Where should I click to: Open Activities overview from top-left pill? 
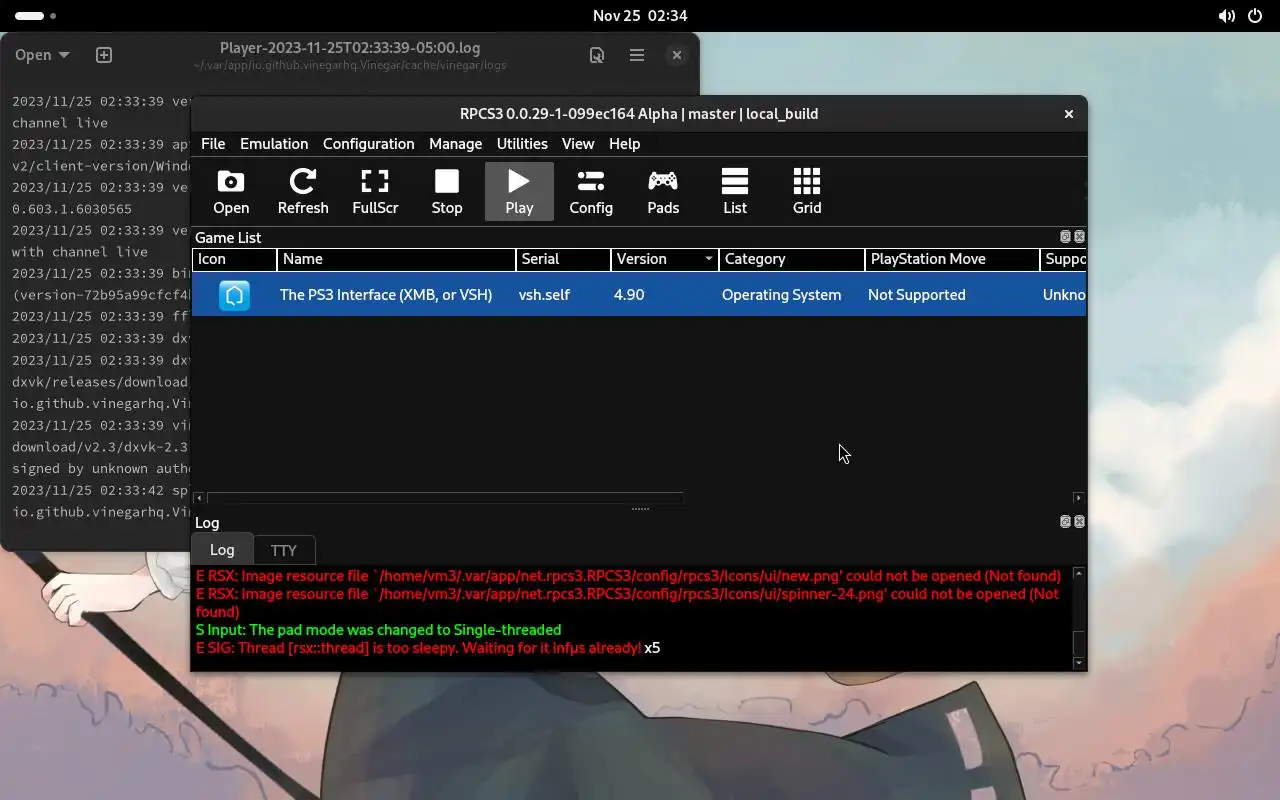(36, 16)
